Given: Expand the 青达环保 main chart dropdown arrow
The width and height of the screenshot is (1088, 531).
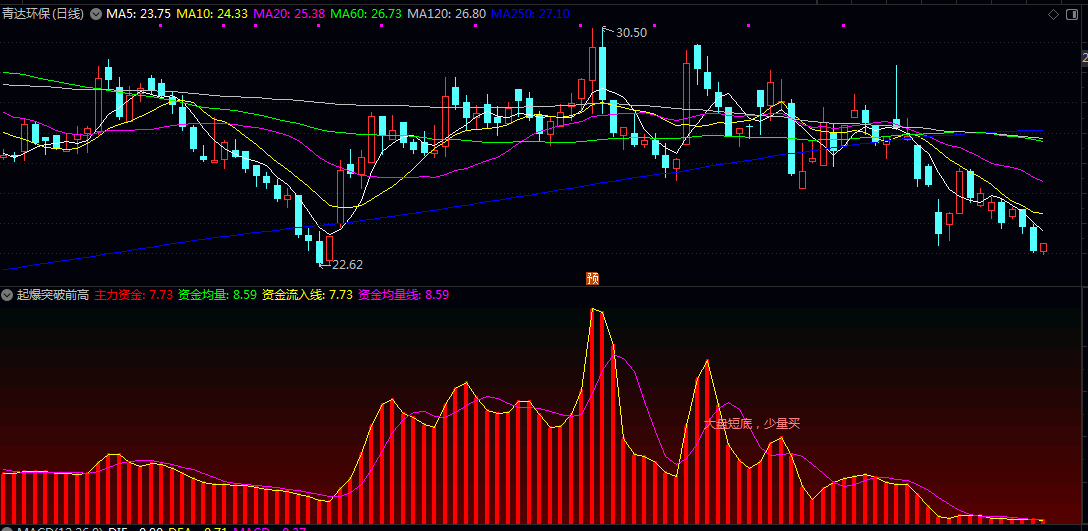Looking at the screenshot, I should pyautogui.click(x=96, y=14).
